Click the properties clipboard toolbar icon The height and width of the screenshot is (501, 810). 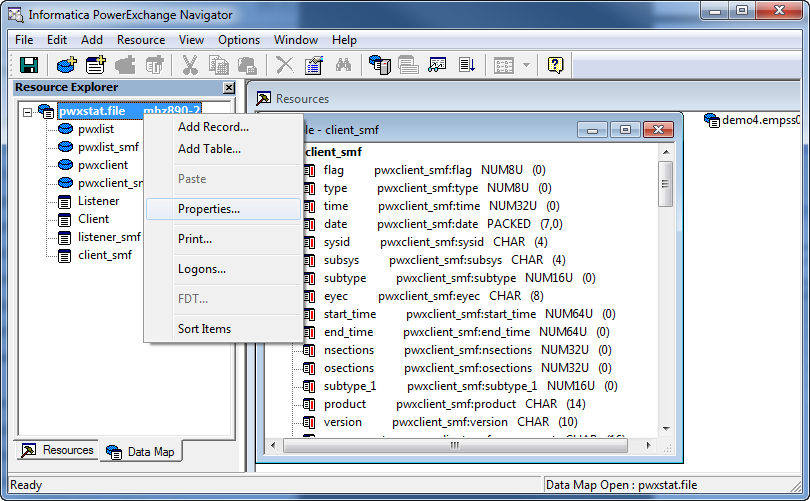click(313, 65)
